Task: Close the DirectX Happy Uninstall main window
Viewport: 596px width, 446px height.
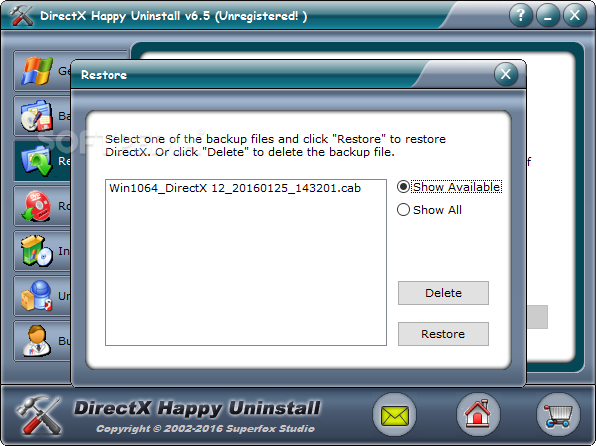Action: [x=574, y=16]
